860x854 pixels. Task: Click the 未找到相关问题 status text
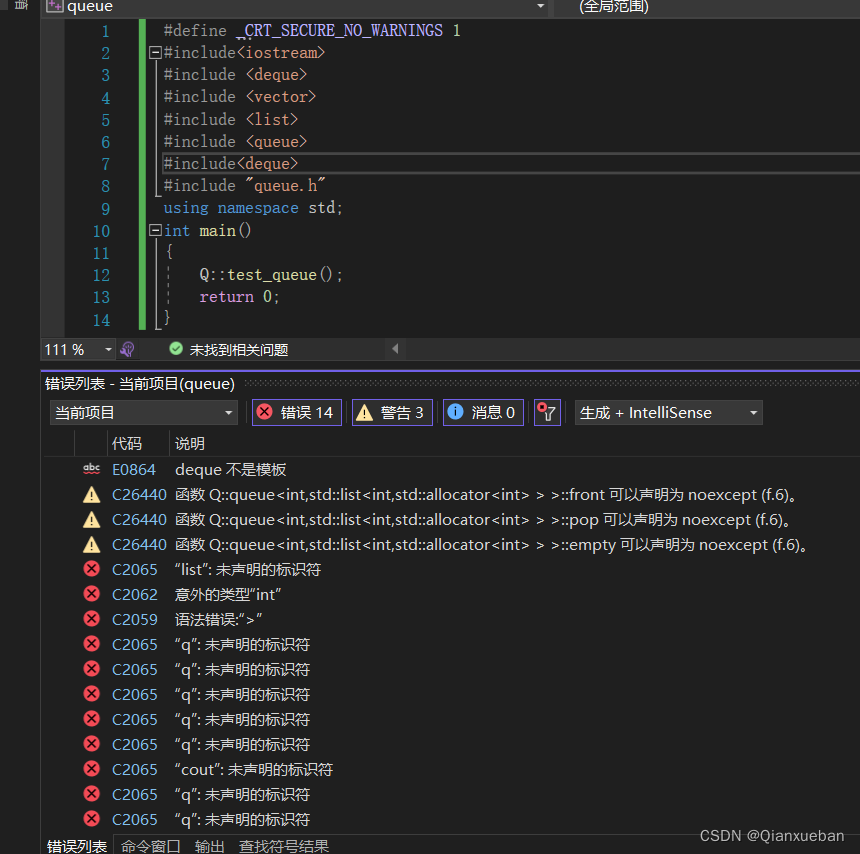pos(239,350)
